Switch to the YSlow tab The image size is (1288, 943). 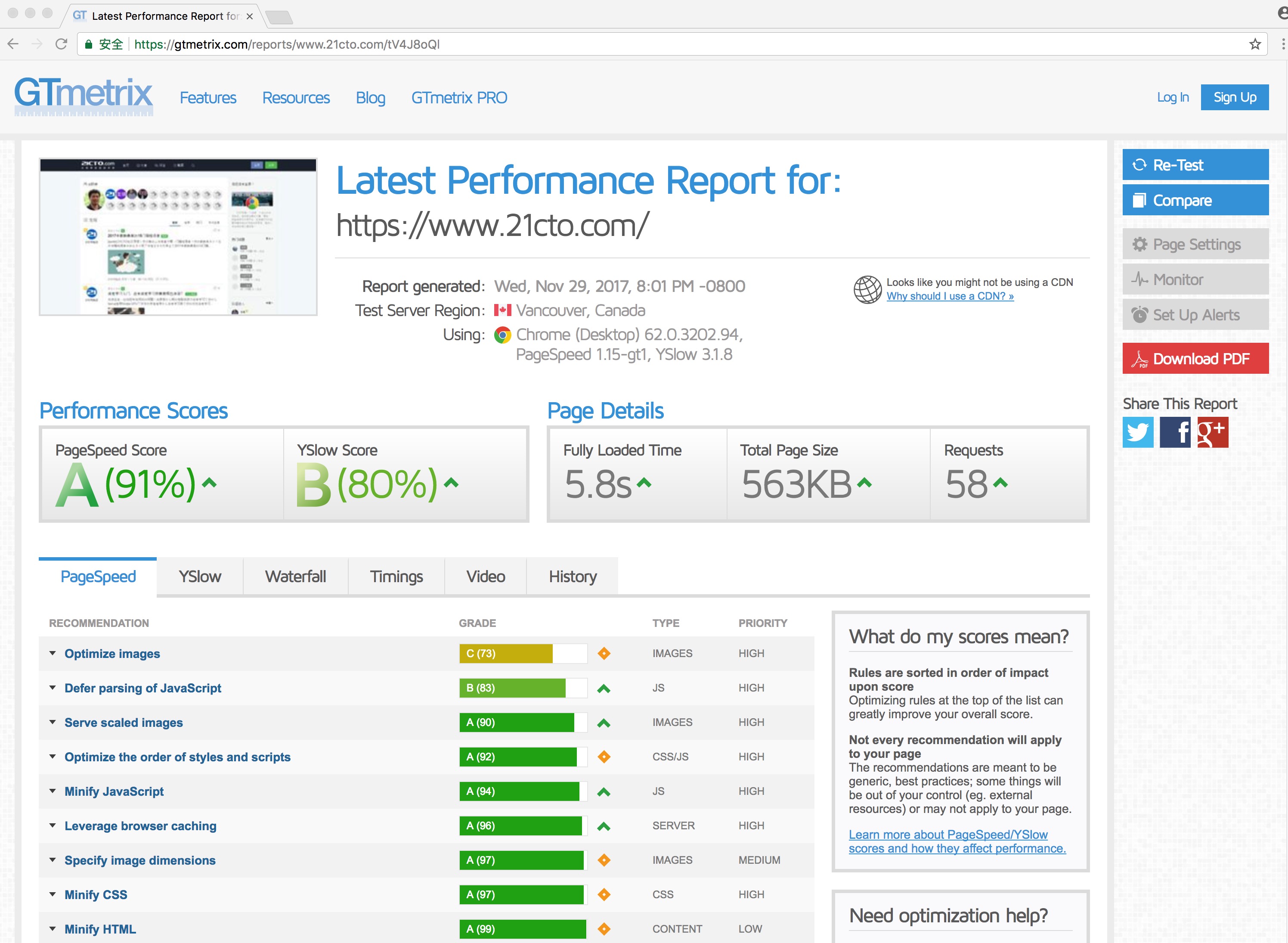[x=200, y=577]
